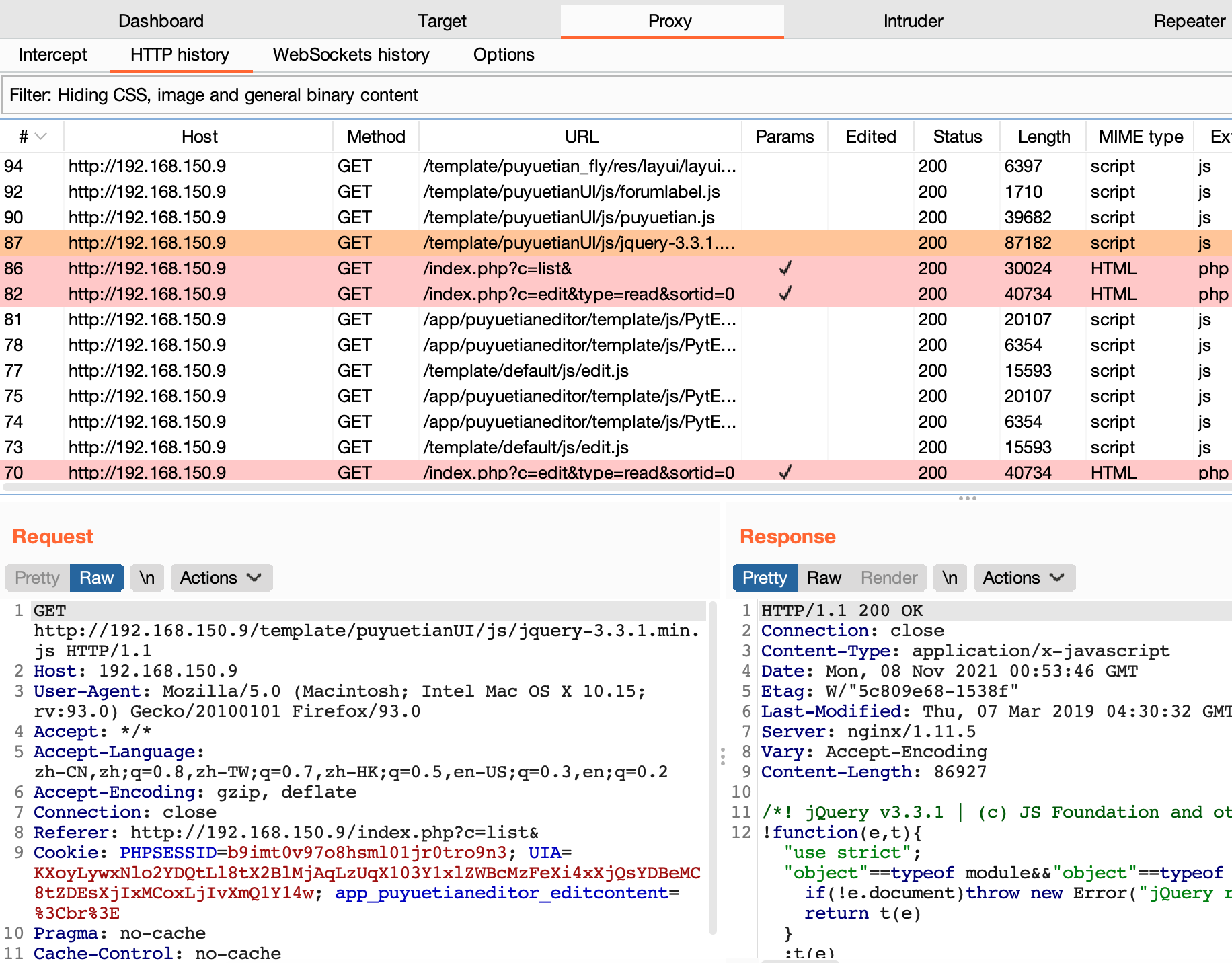Screen dimensions: 1232x963
Task: Select row 81 PytE script request
Action: tap(616, 319)
